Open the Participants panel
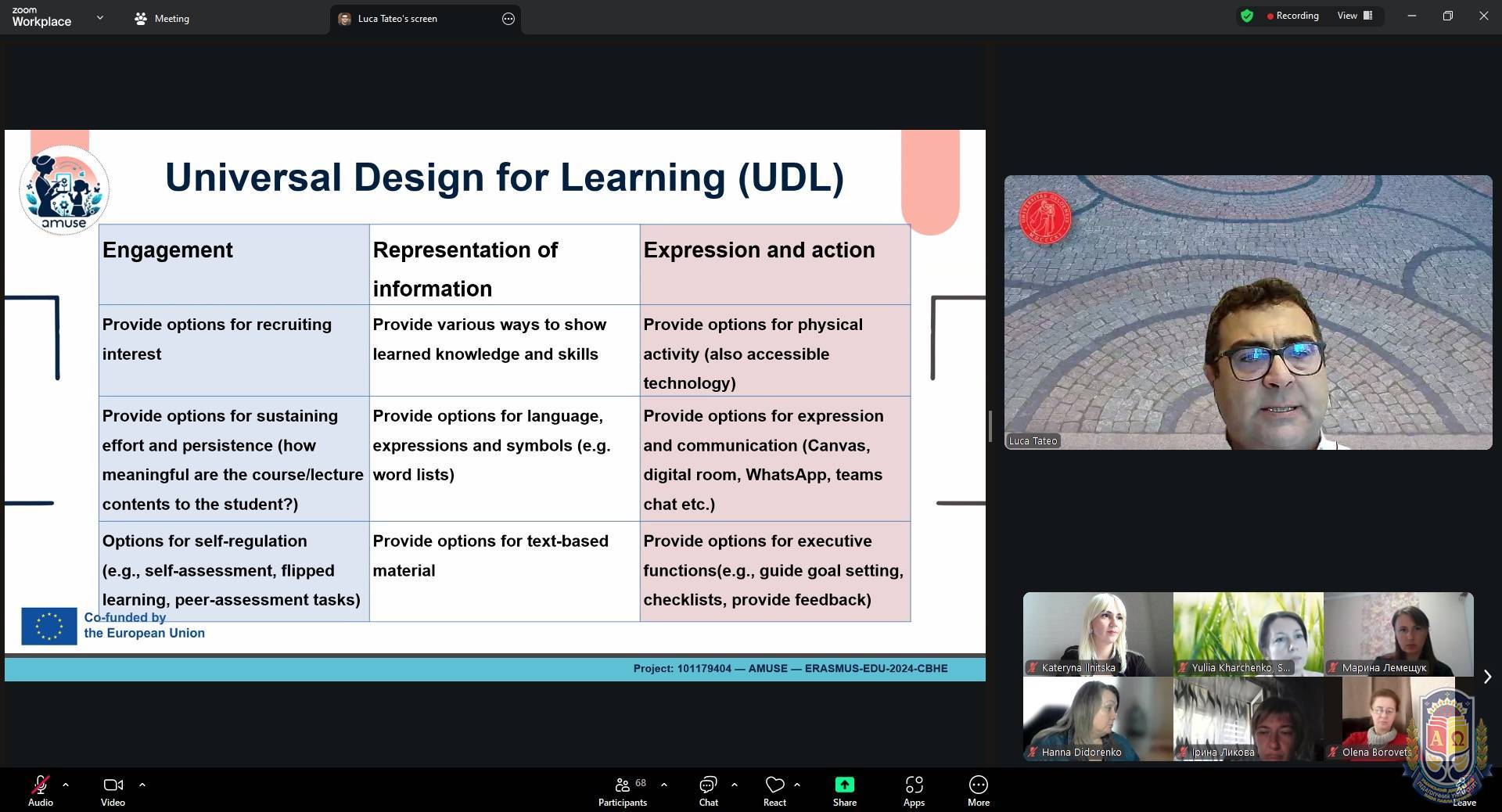This screenshot has width=1502, height=812. tap(623, 789)
